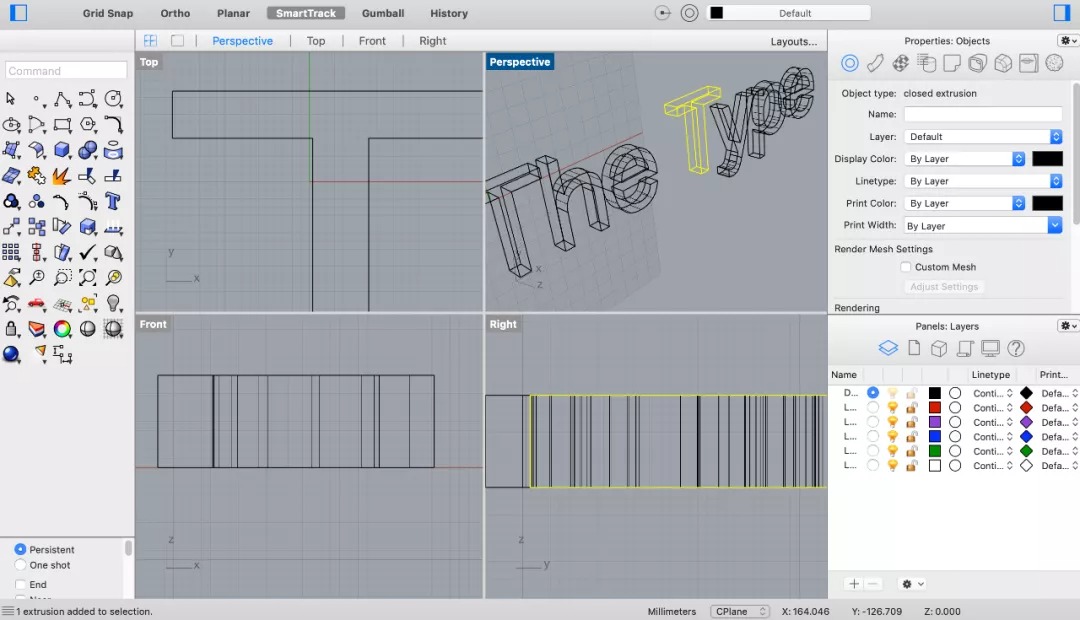Turn off SmartTrack
The image size is (1080, 620).
click(306, 13)
